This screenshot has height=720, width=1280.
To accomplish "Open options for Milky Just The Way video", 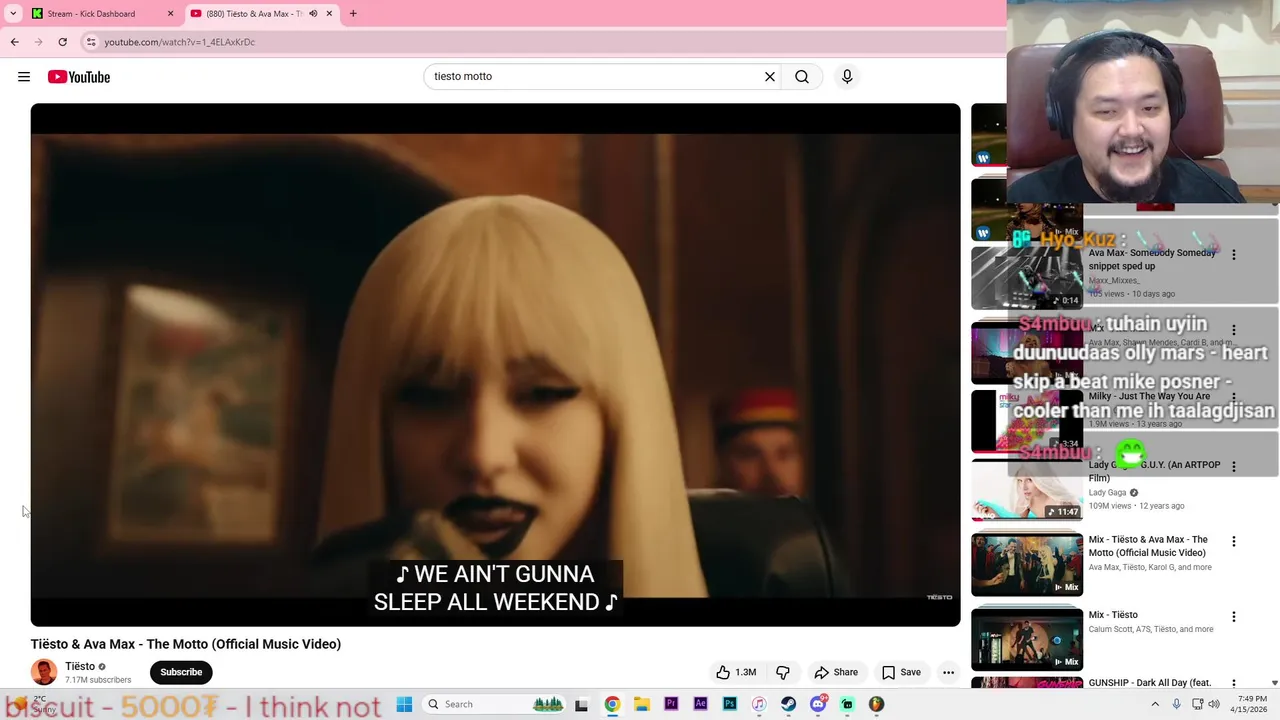I will pyautogui.click(x=1233, y=398).
